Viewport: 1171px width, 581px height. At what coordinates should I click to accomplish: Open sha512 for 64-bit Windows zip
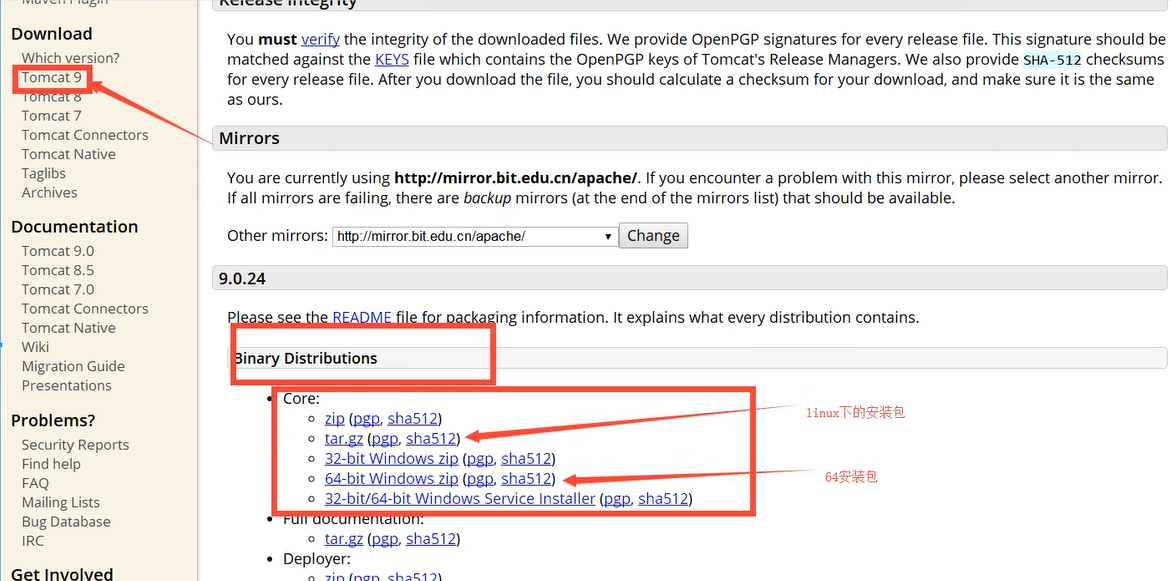pos(526,478)
